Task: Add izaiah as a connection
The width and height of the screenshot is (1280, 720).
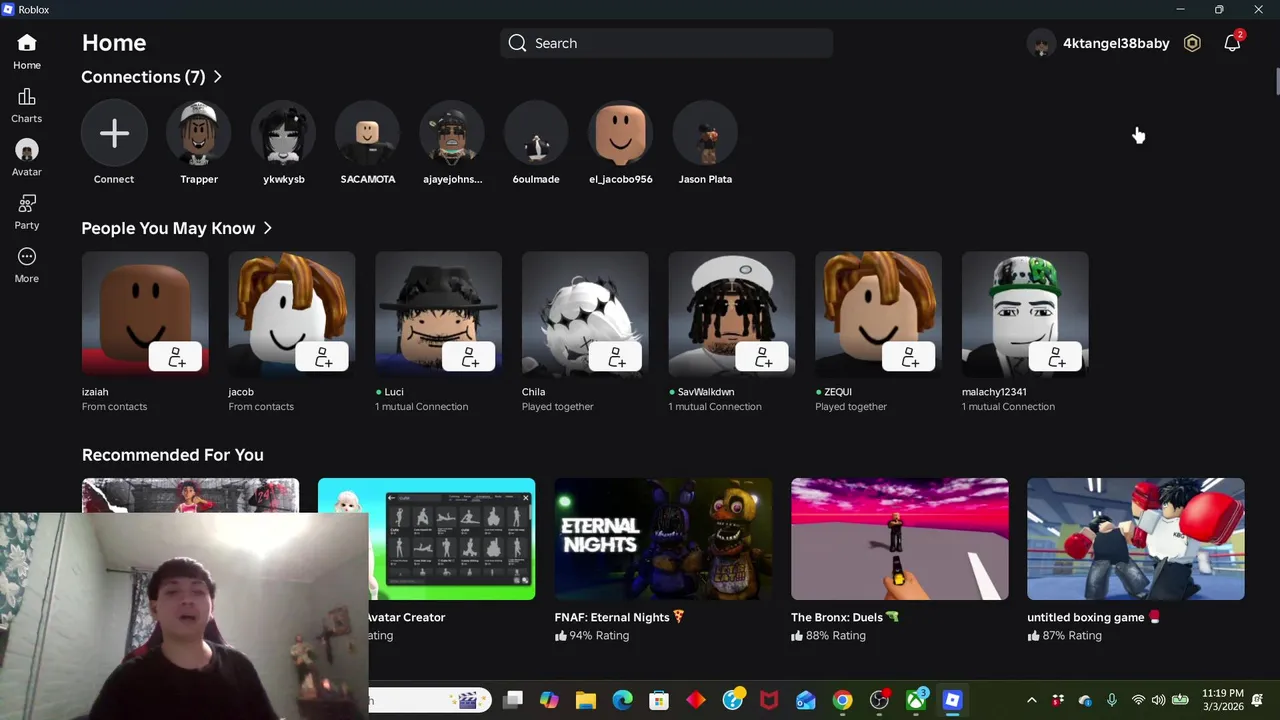Action: point(176,357)
